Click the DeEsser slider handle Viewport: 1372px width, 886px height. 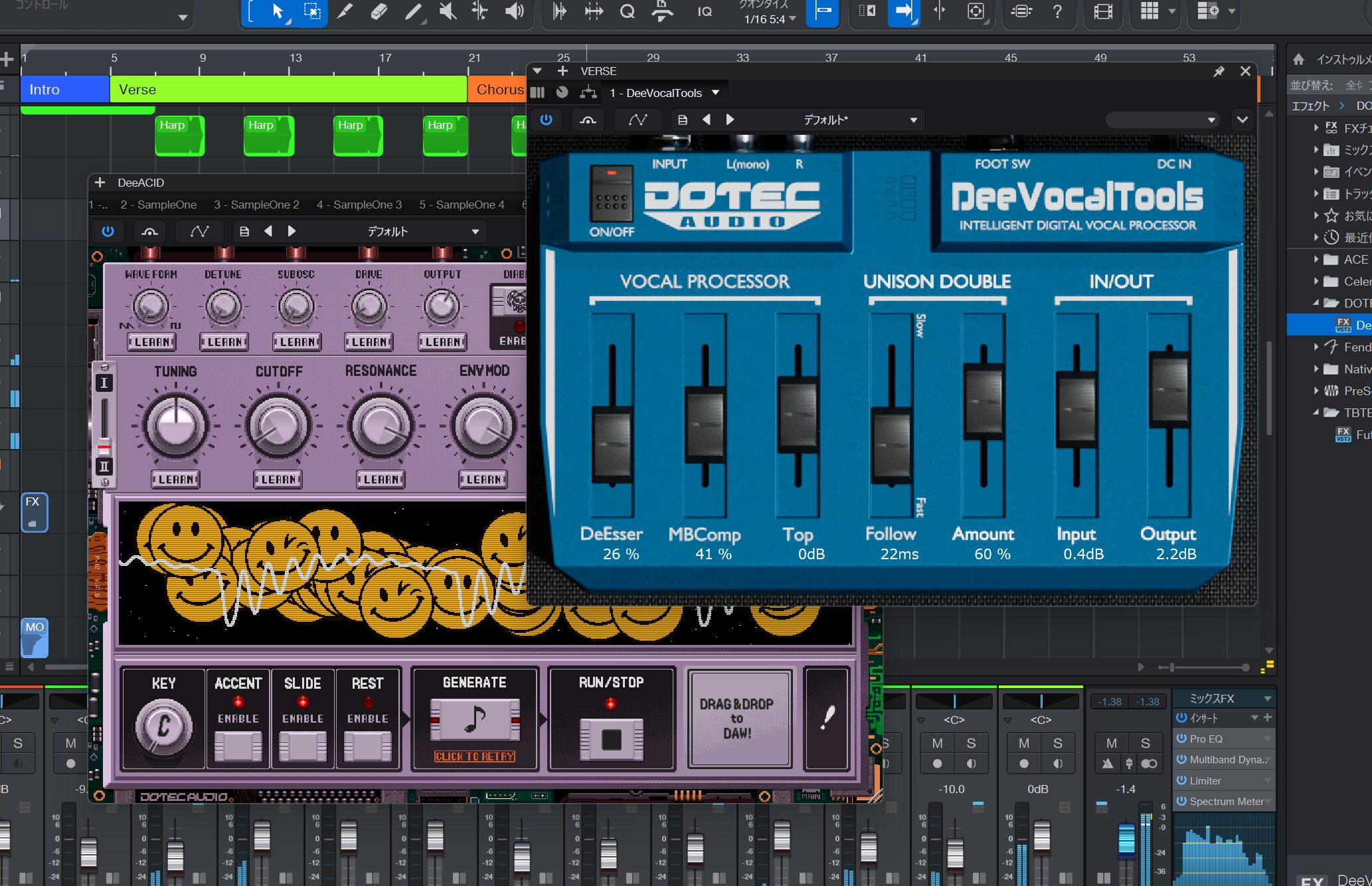pos(612,444)
